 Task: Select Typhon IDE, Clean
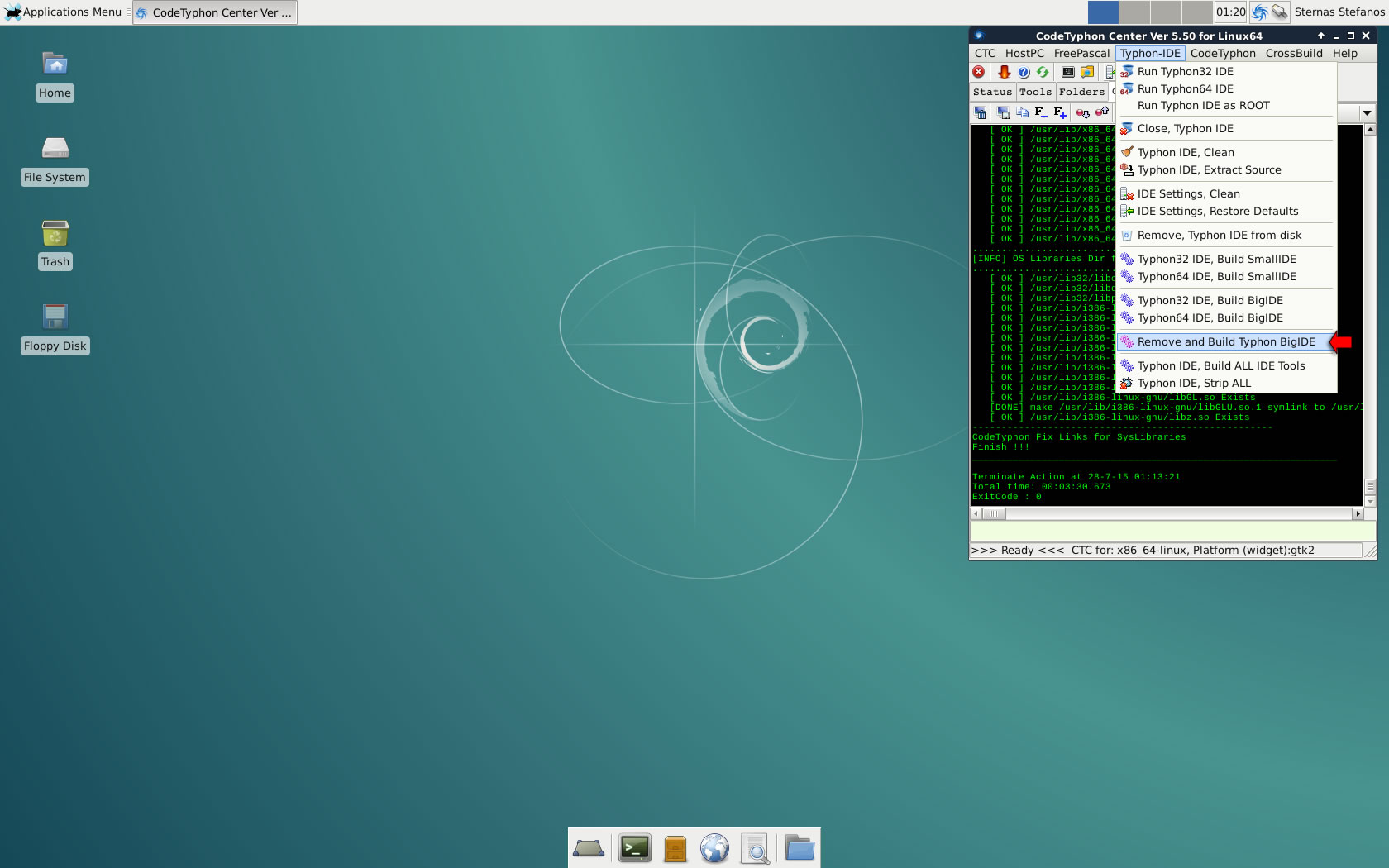[x=1226, y=152]
